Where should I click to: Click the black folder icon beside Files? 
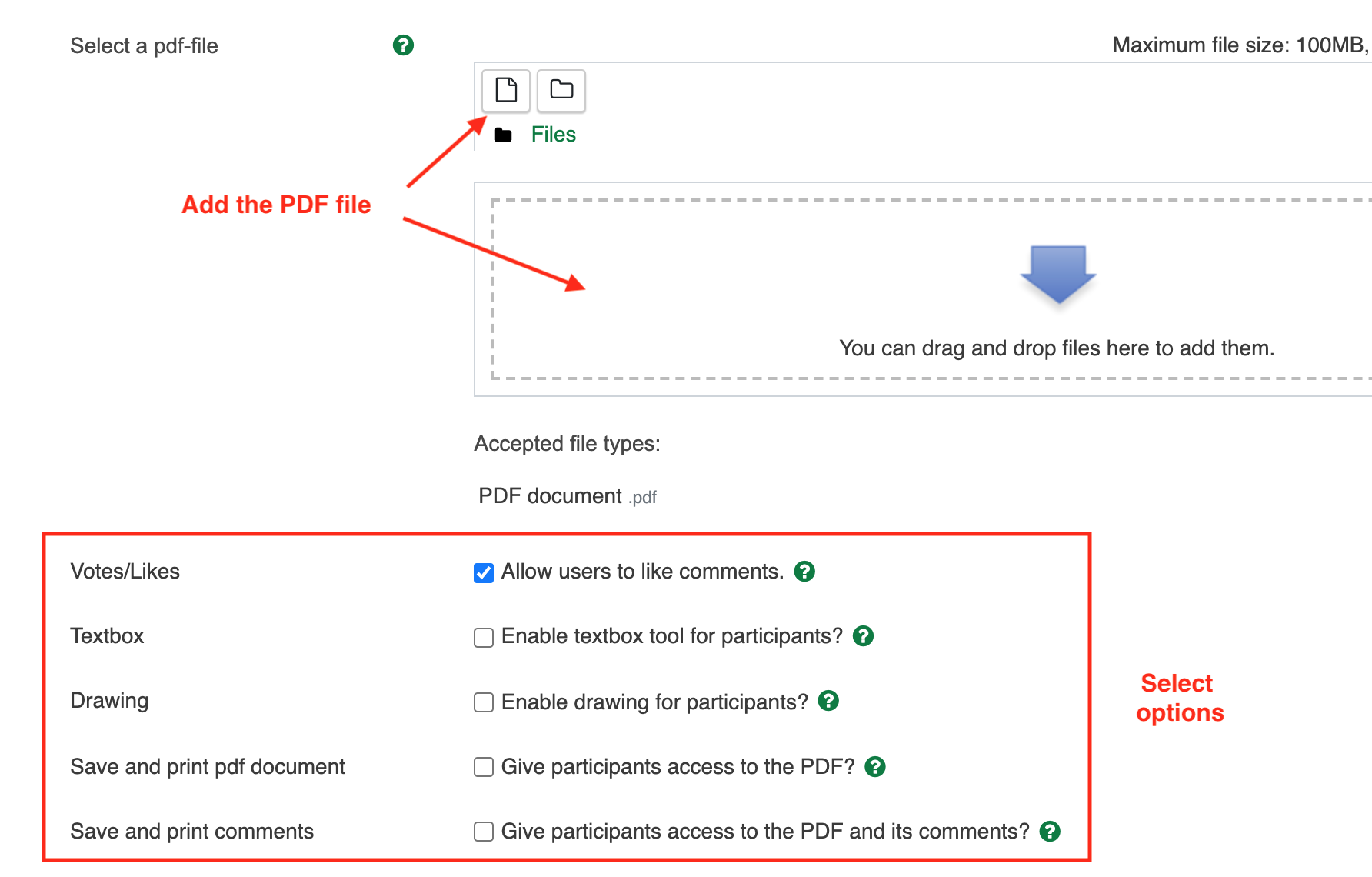tap(503, 135)
